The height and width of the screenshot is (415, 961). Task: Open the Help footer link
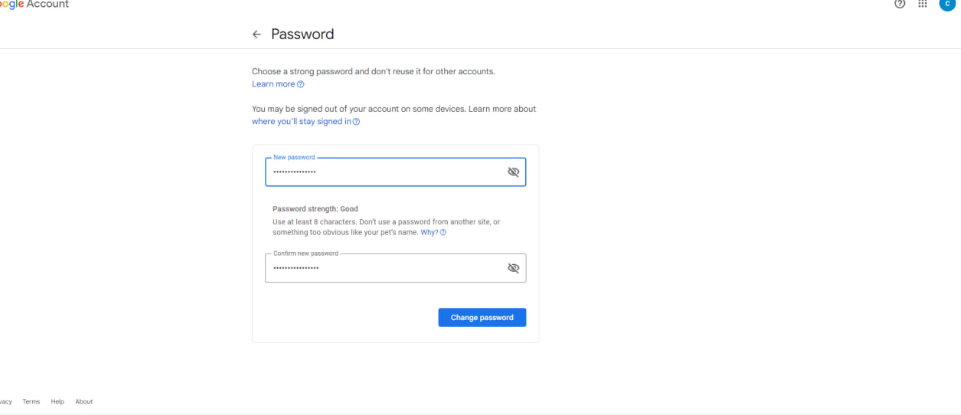tap(57, 401)
